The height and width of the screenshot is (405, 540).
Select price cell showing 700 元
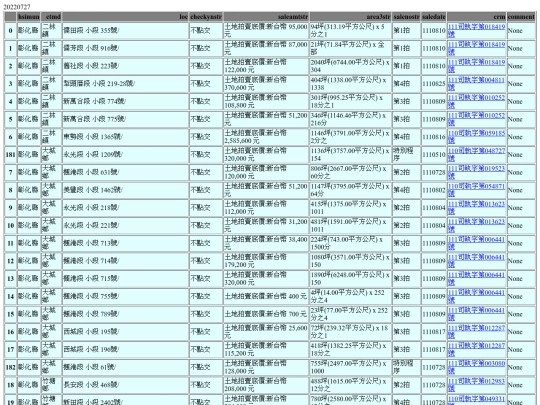point(266,314)
